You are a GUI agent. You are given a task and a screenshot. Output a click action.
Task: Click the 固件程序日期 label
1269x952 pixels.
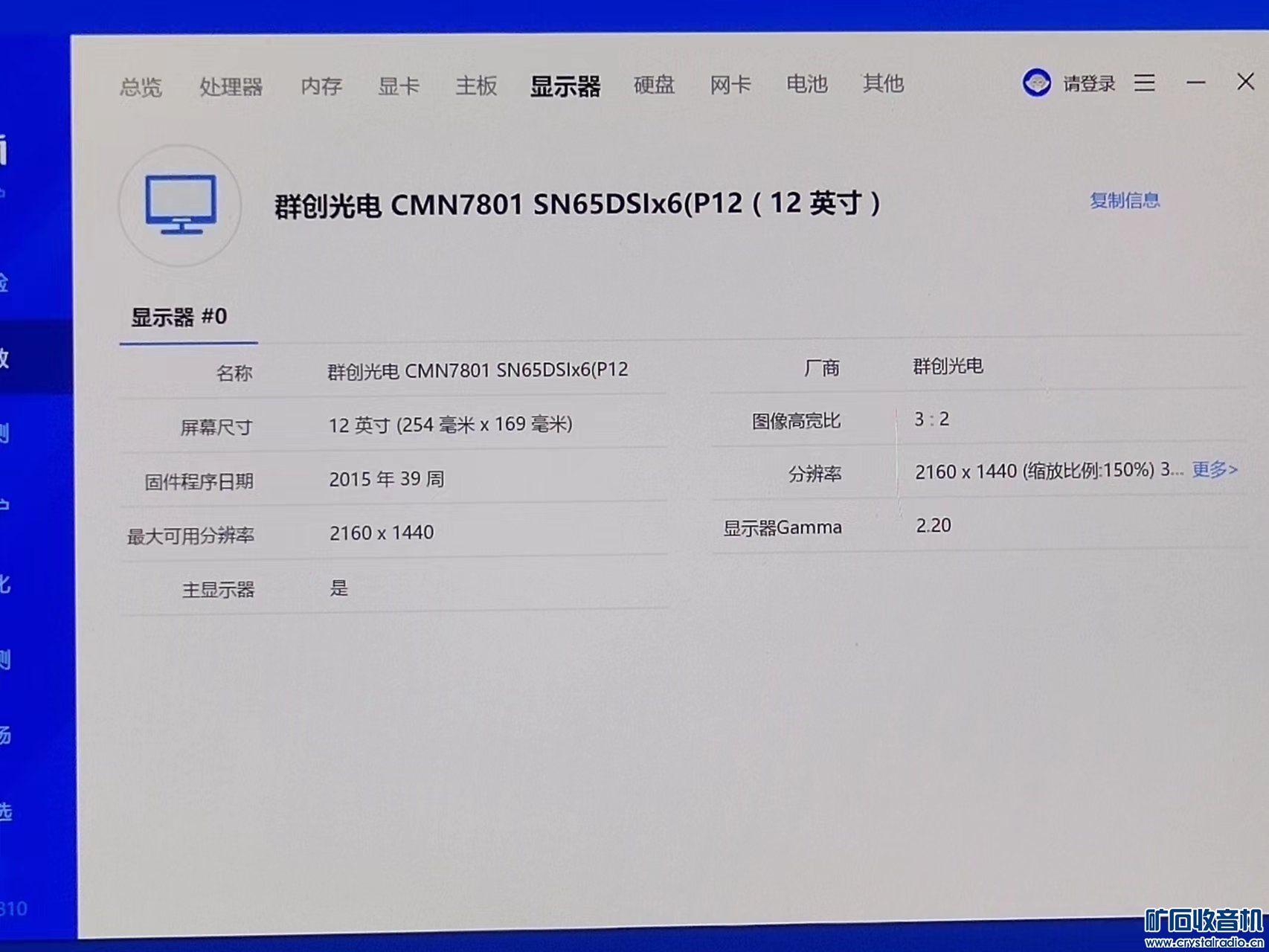pyautogui.click(x=199, y=481)
